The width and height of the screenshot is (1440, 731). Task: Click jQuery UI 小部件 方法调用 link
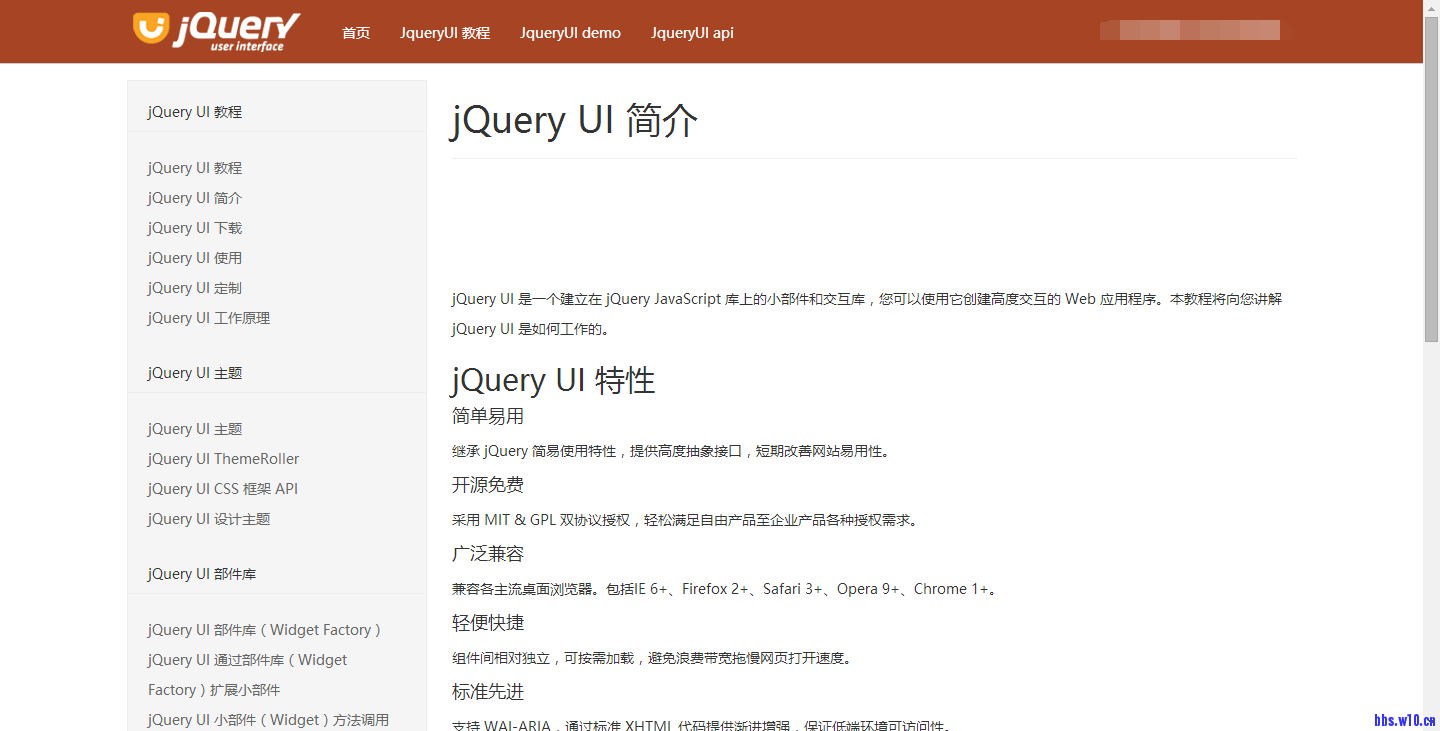pos(268,720)
